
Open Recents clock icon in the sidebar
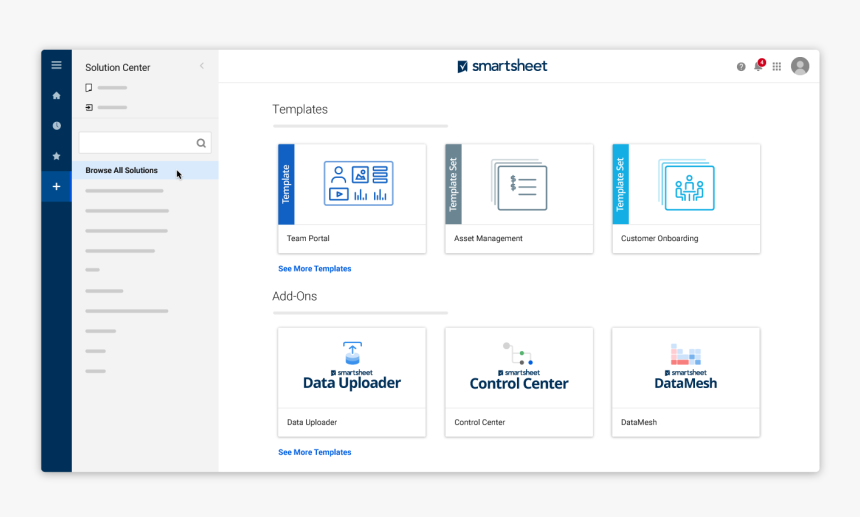coord(56,126)
